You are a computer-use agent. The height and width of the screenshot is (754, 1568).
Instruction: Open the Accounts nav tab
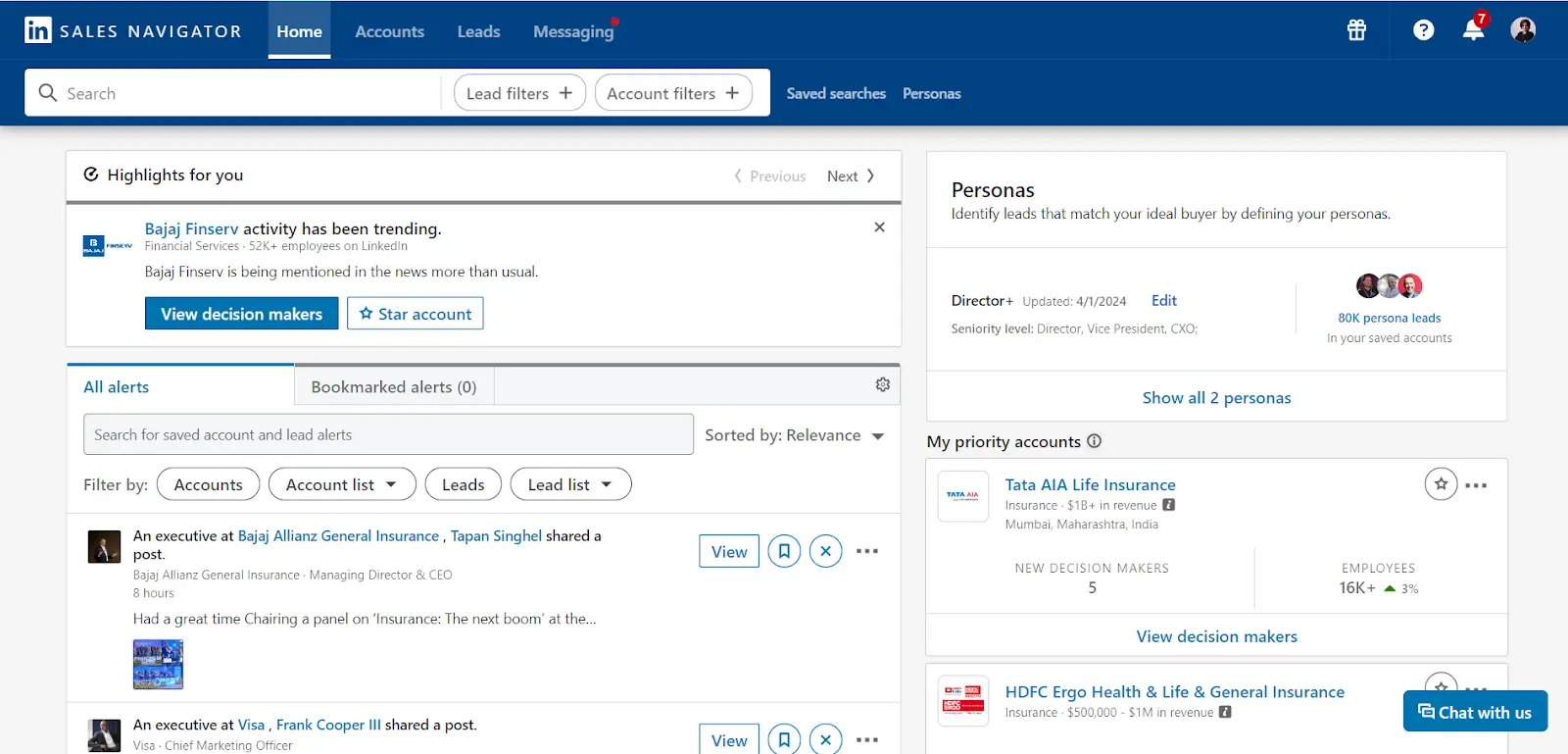click(x=389, y=31)
